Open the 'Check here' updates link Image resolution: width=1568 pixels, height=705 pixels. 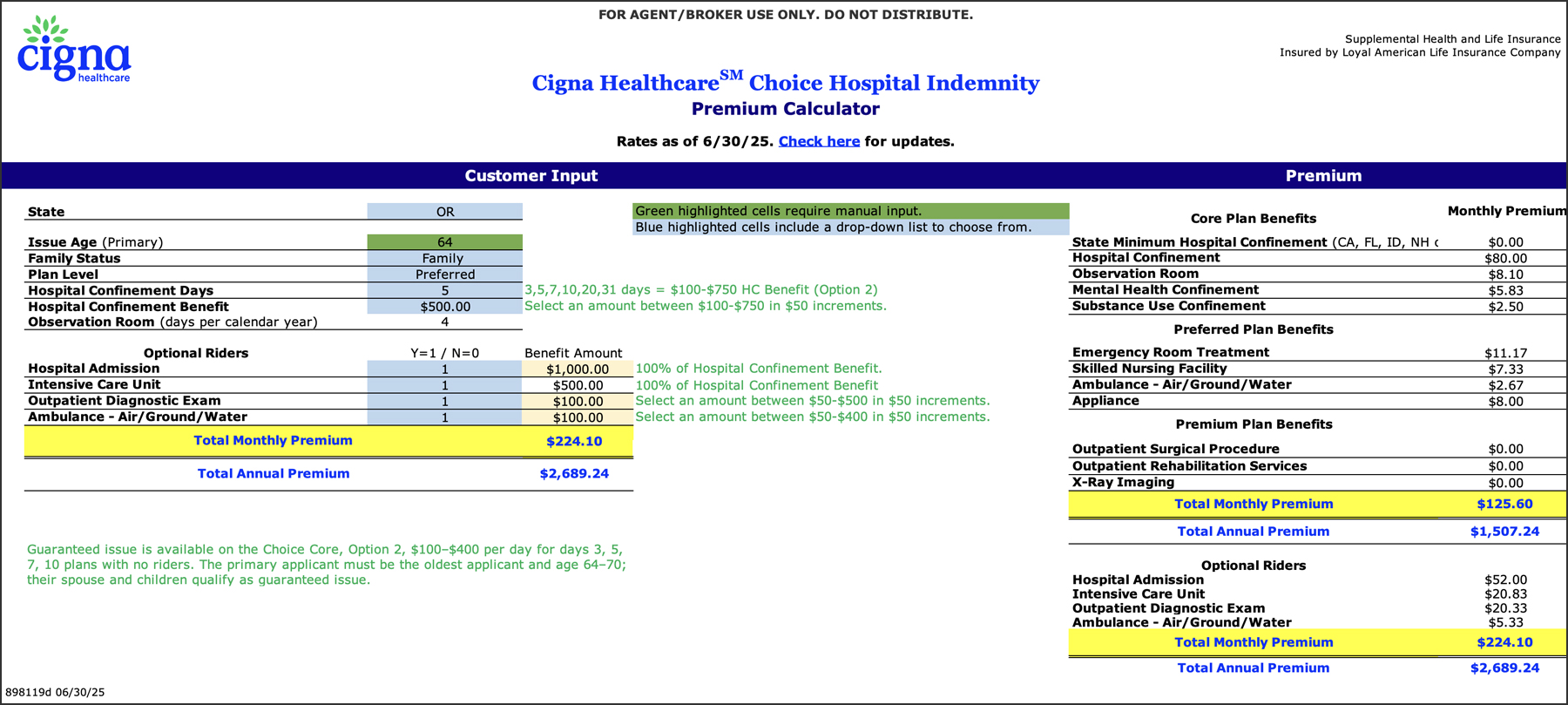tap(818, 141)
